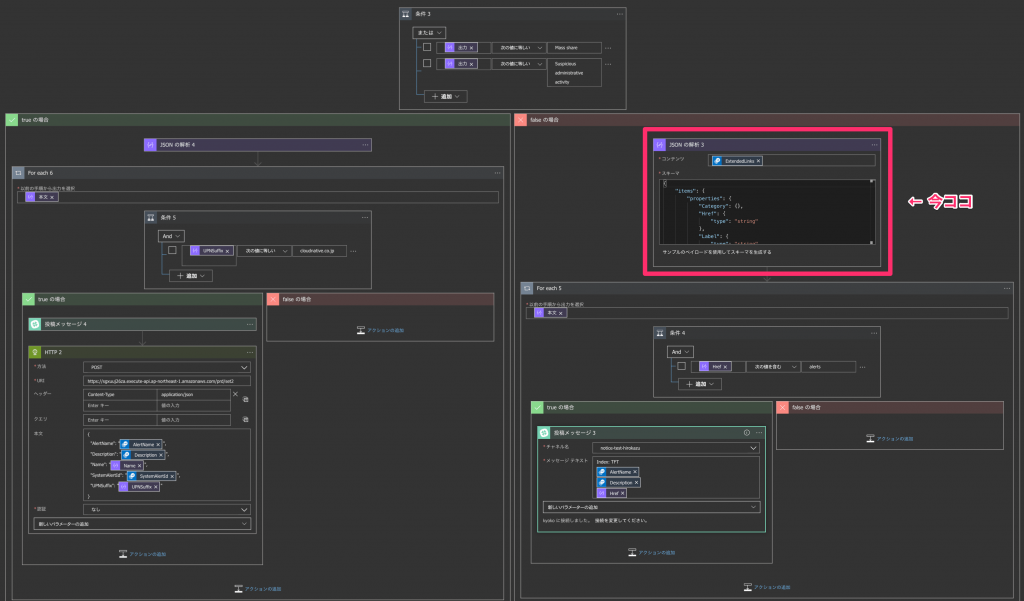Switch header input to text mode
Image resolution: width=1024 pixels, height=601 pixels.
[246, 399]
